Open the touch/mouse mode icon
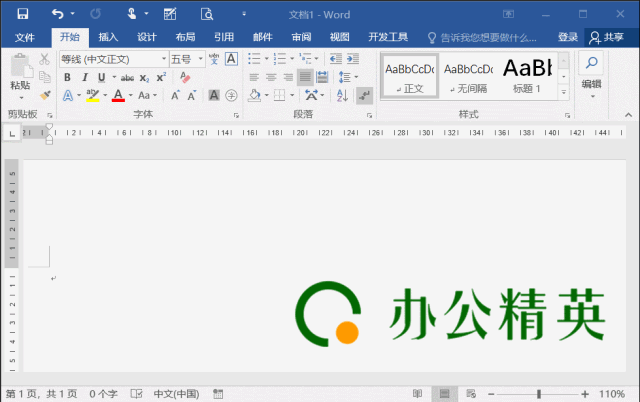This screenshot has width=640, height=402. [x=131, y=14]
